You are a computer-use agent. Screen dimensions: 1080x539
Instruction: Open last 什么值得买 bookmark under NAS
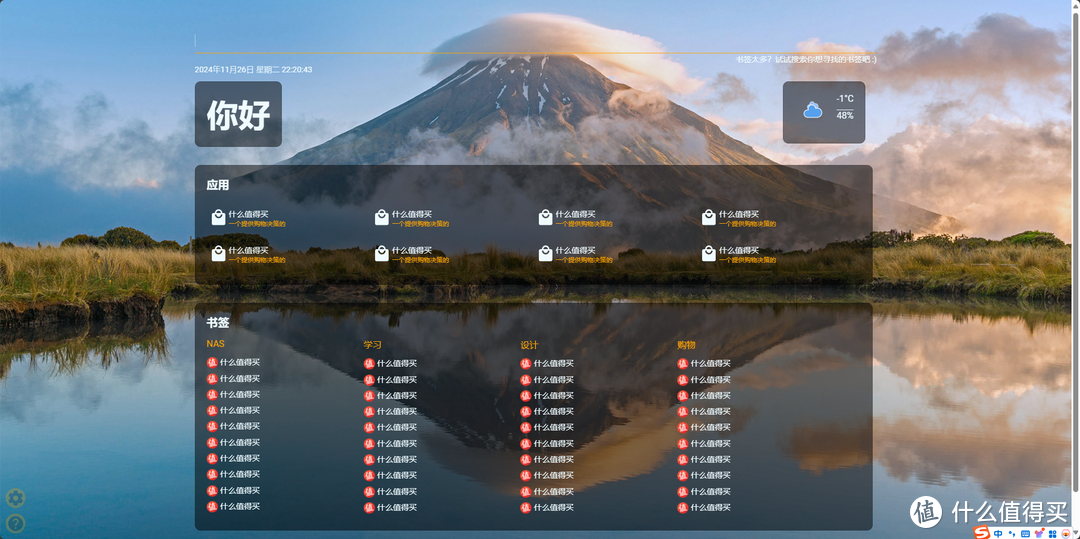233,506
